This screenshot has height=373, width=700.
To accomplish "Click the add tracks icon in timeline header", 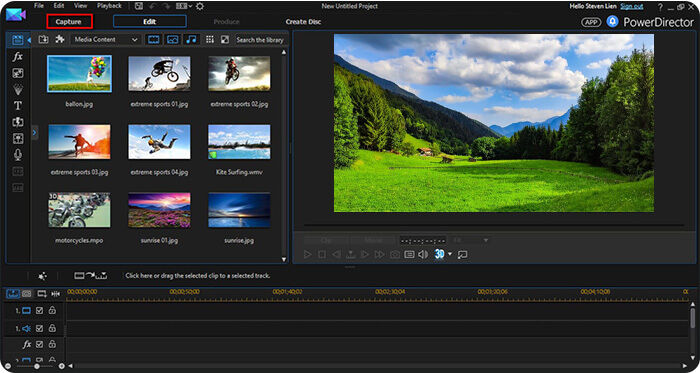I will click(x=42, y=294).
